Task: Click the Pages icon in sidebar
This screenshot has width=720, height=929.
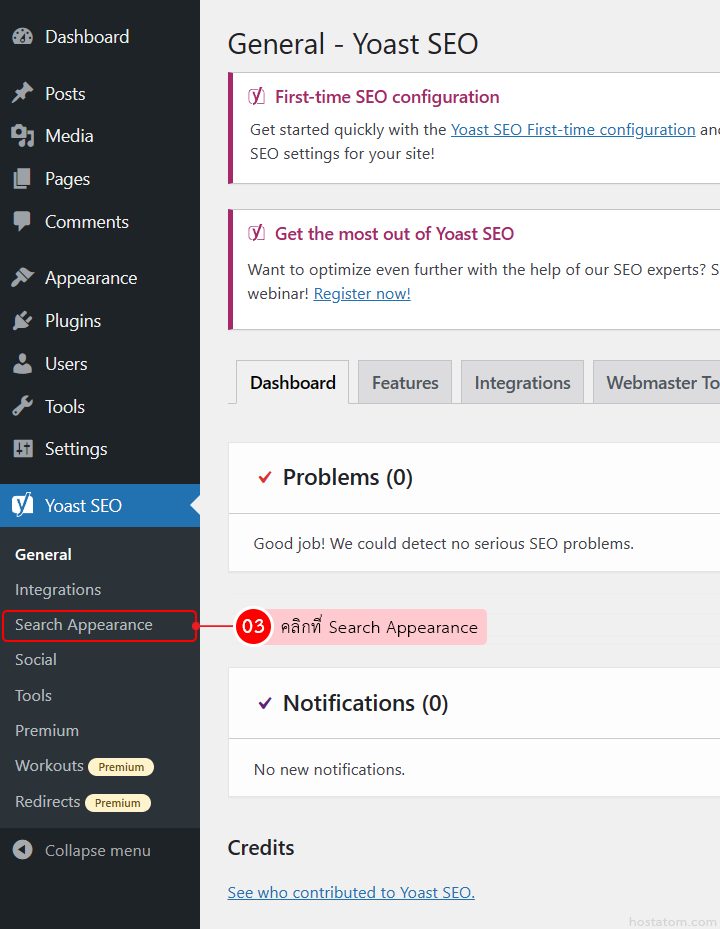Action: (x=22, y=179)
